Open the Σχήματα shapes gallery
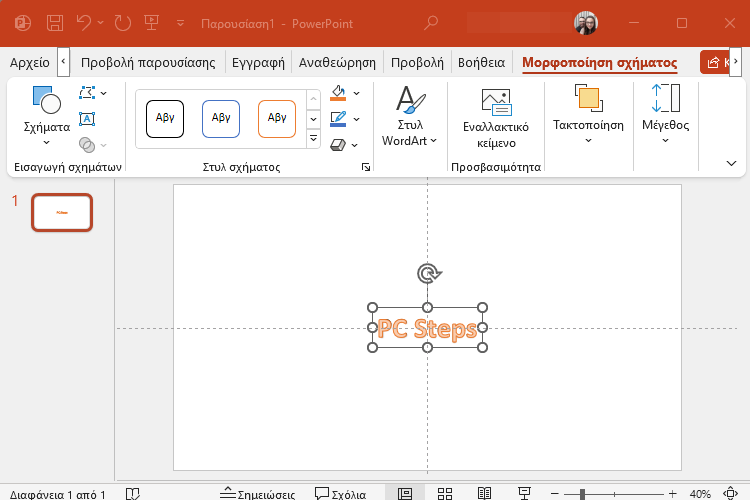Screen dimensions: 750x500 [x=46, y=115]
